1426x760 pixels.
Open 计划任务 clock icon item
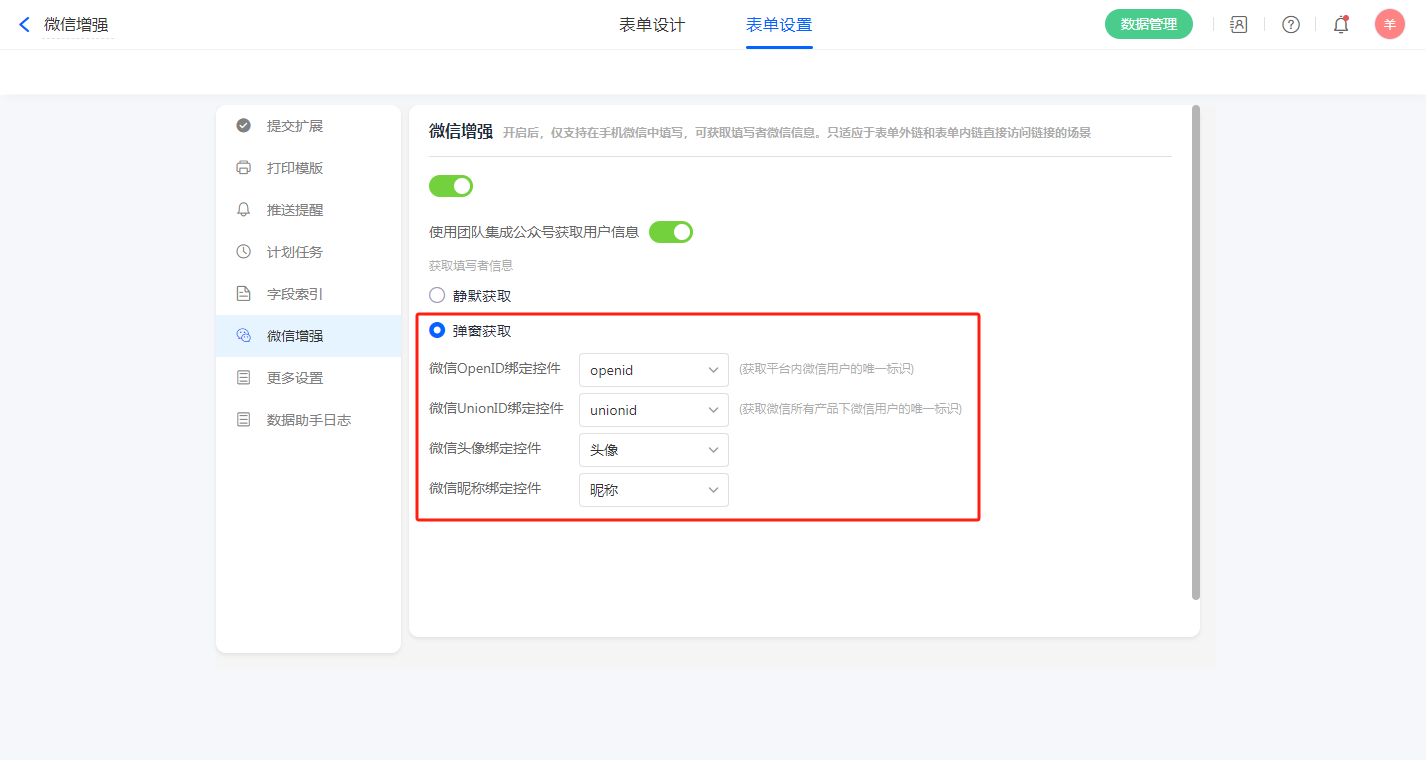click(294, 252)
